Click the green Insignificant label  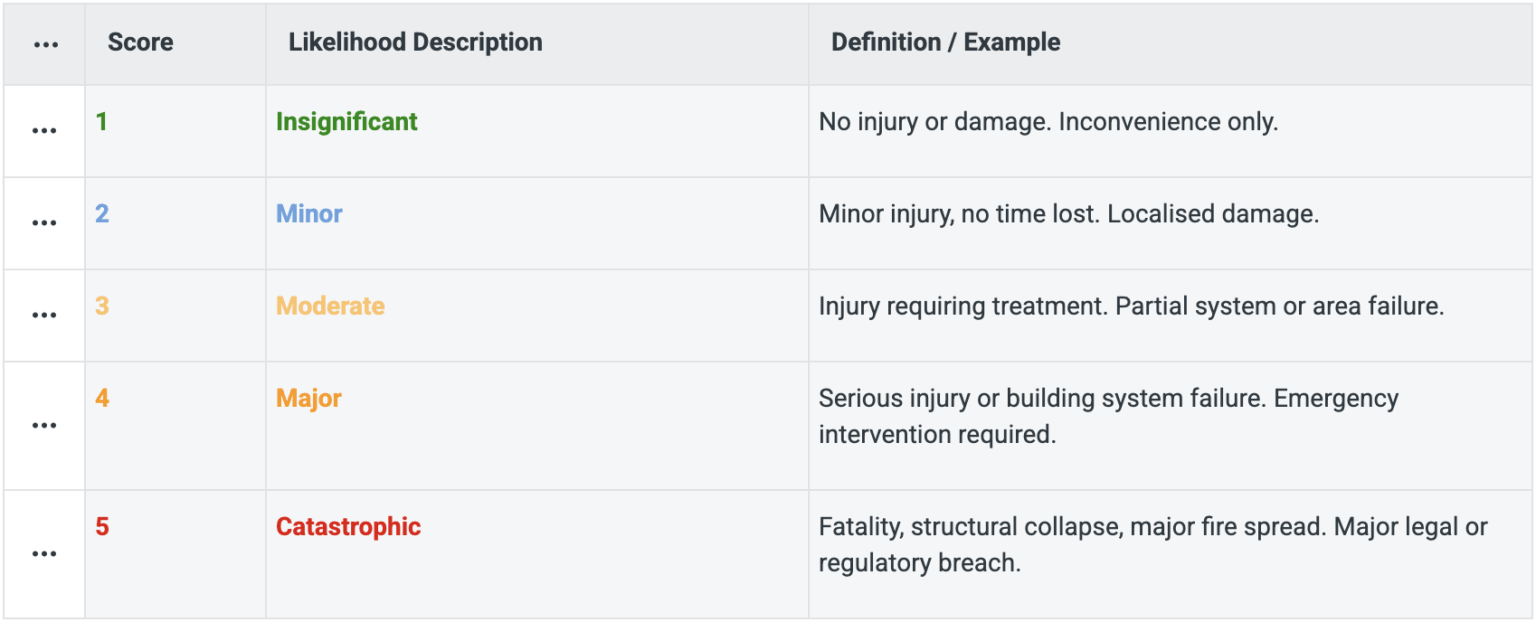(346, 121)
